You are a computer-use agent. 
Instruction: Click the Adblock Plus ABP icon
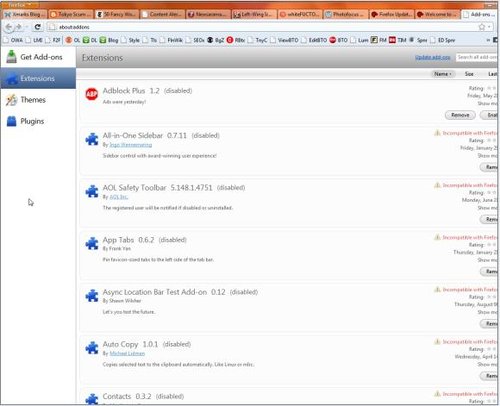[92, 94]
